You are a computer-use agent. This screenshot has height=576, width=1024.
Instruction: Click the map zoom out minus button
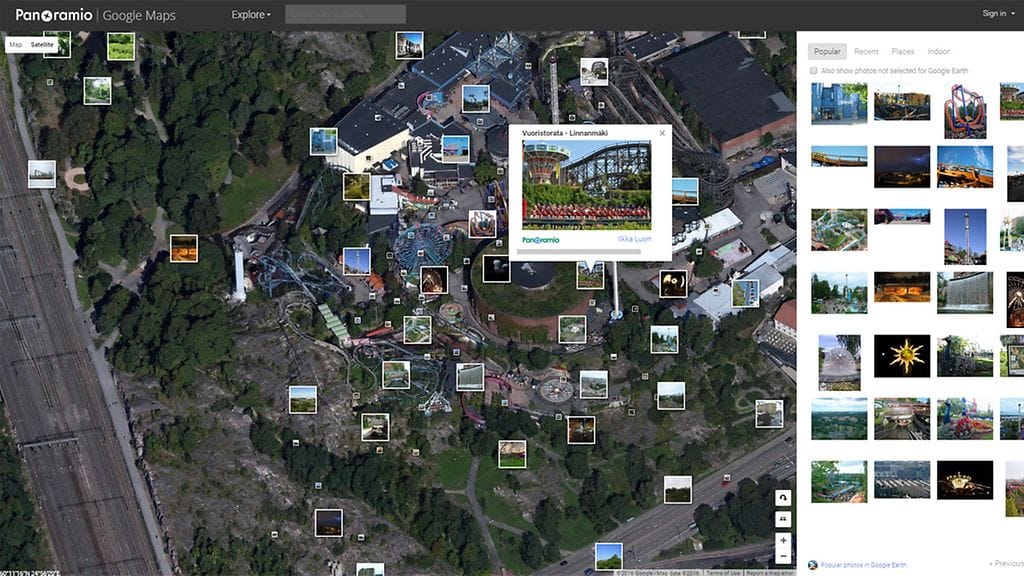[x=783, y=555]
